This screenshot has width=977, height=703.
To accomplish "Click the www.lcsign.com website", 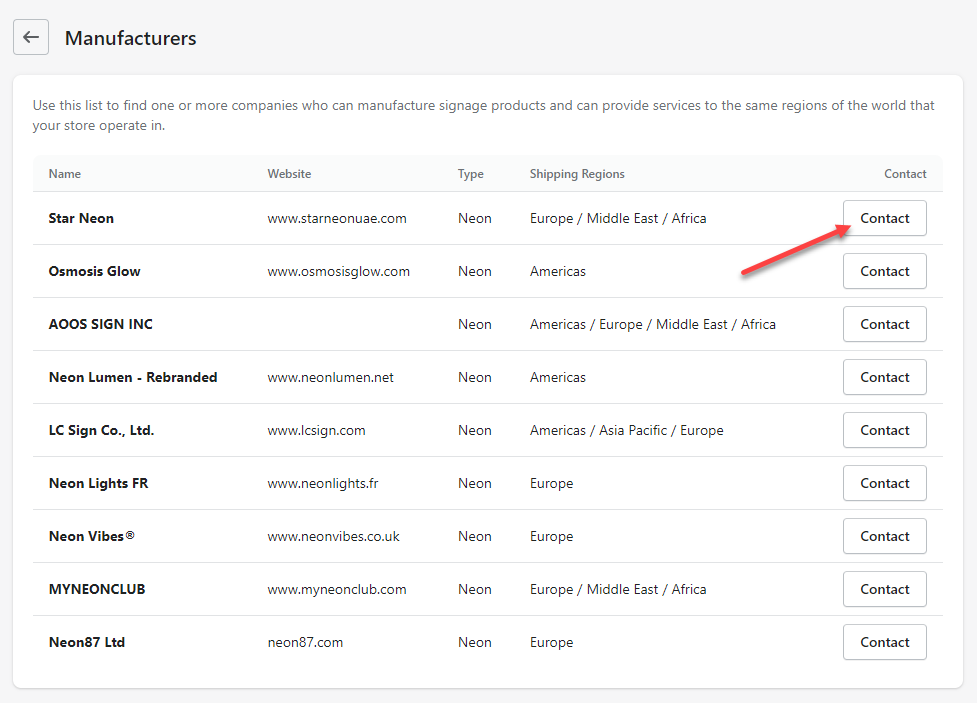I will click(x=316, y=430).
